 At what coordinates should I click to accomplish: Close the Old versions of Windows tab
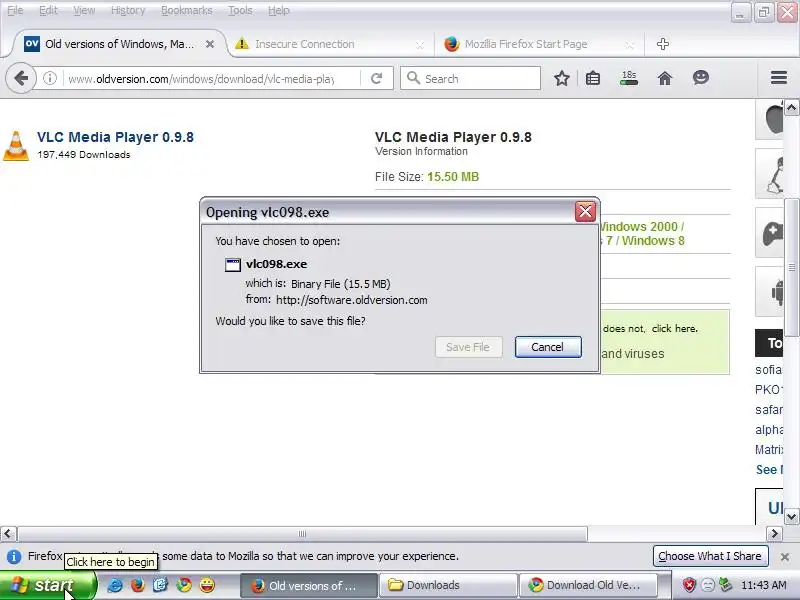point(210,44)
